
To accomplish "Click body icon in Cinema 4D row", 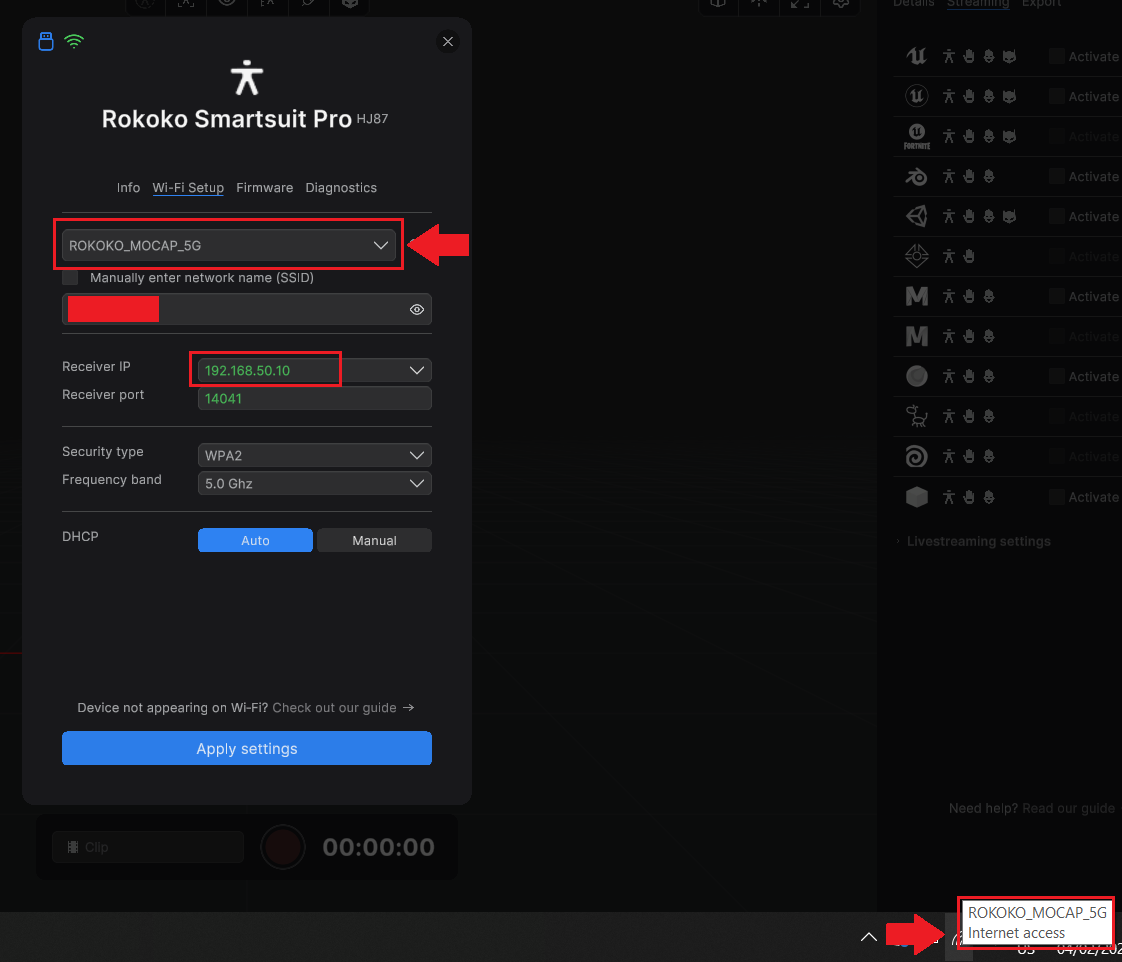I will pos(949,376).
